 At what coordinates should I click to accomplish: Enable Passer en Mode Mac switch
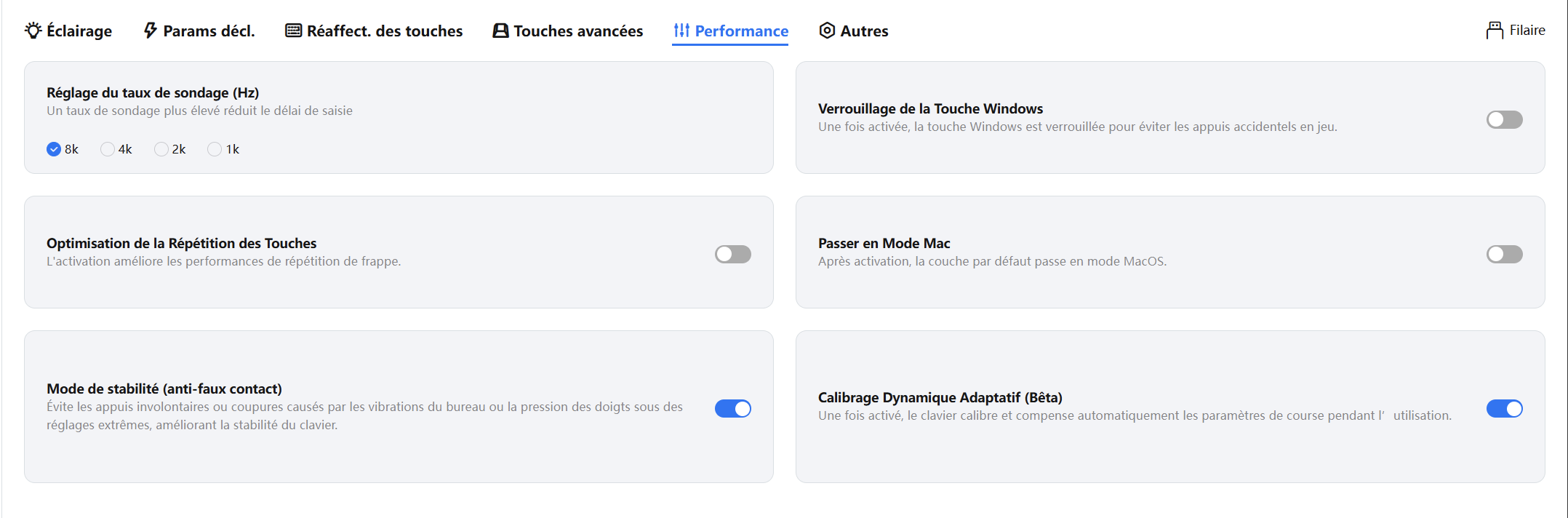click(x=1504, y=254)
